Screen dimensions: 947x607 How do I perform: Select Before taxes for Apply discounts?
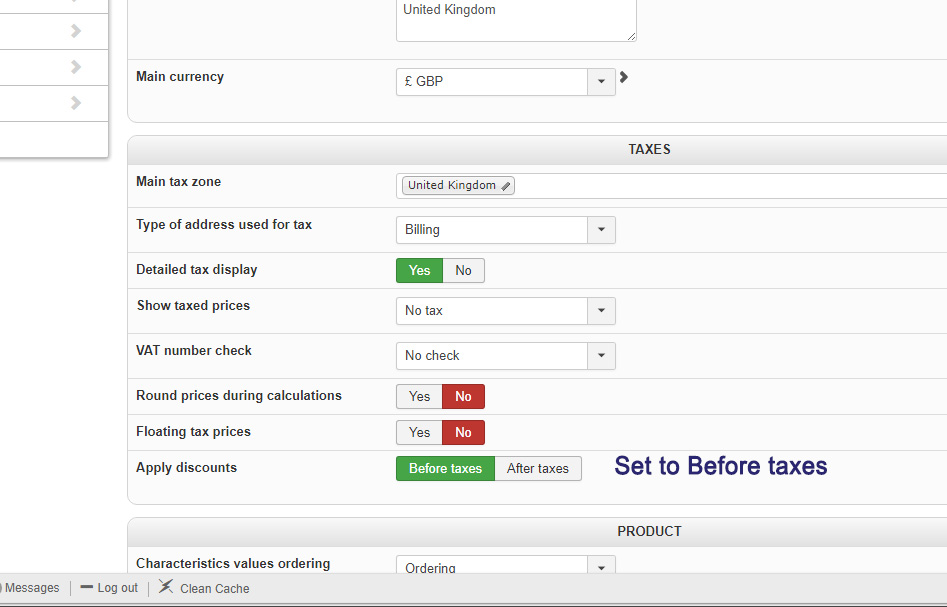[x=445, y=468]
